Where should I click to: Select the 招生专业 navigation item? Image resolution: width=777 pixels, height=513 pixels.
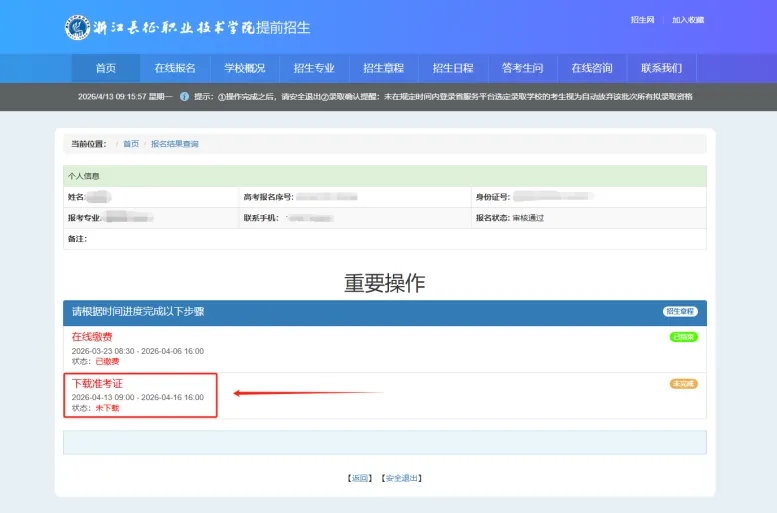314,68
